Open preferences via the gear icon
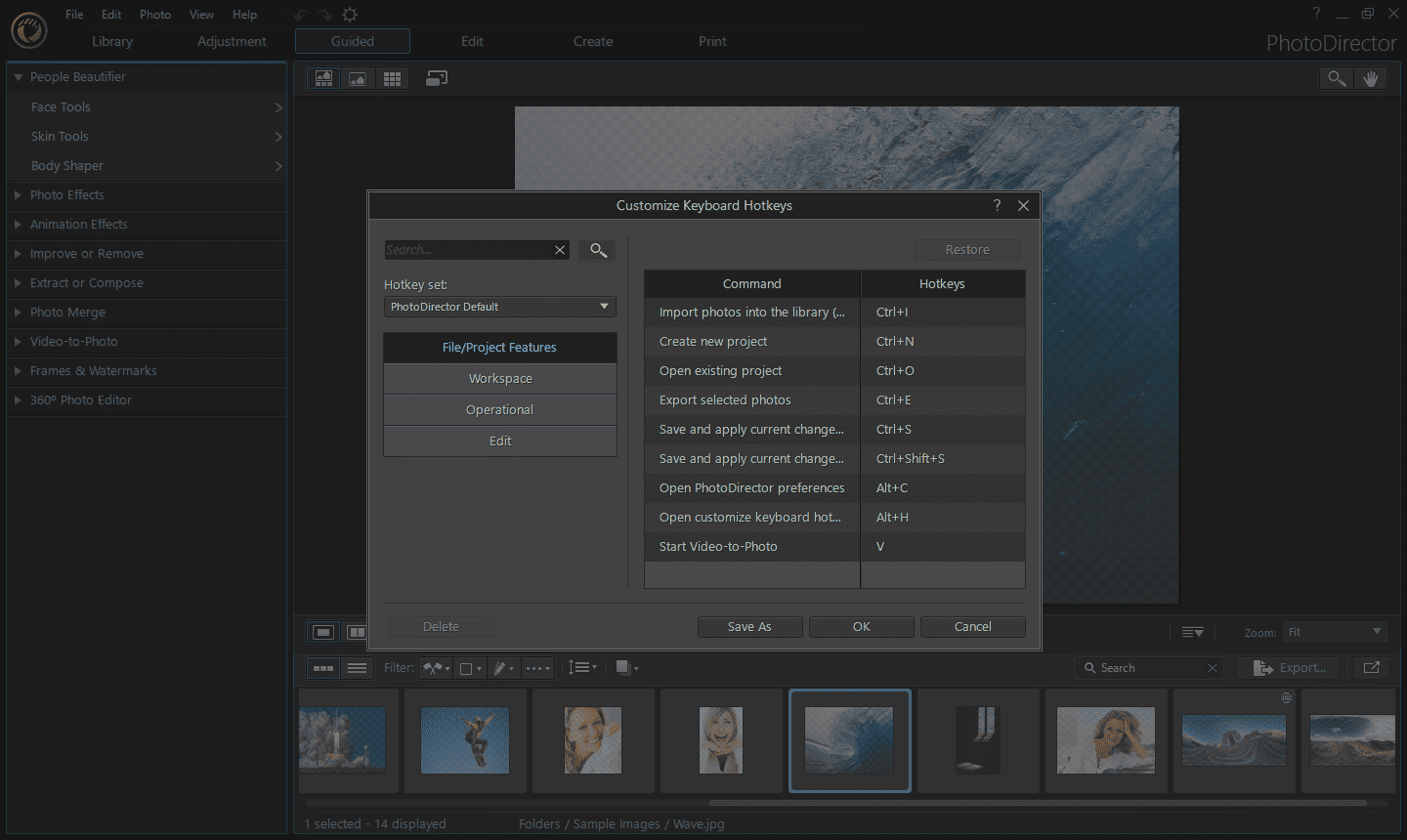Screen dimensions: 1407x840 point(350,15)
